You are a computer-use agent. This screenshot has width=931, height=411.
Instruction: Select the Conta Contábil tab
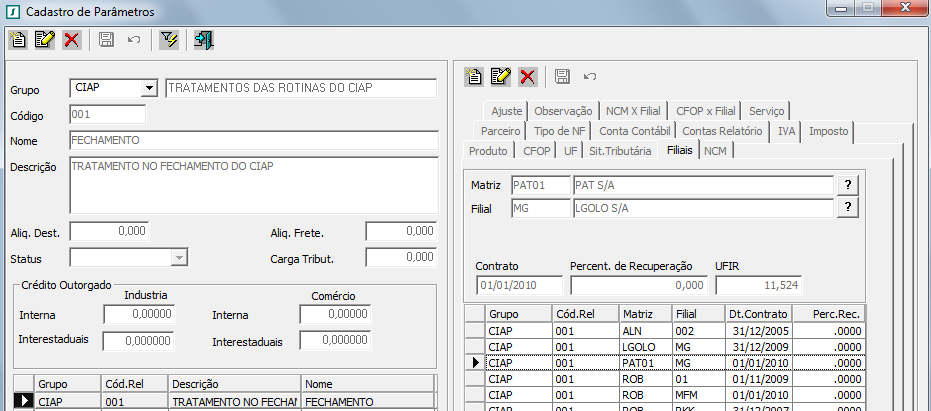pyautogui.click(x=634, y=131)
